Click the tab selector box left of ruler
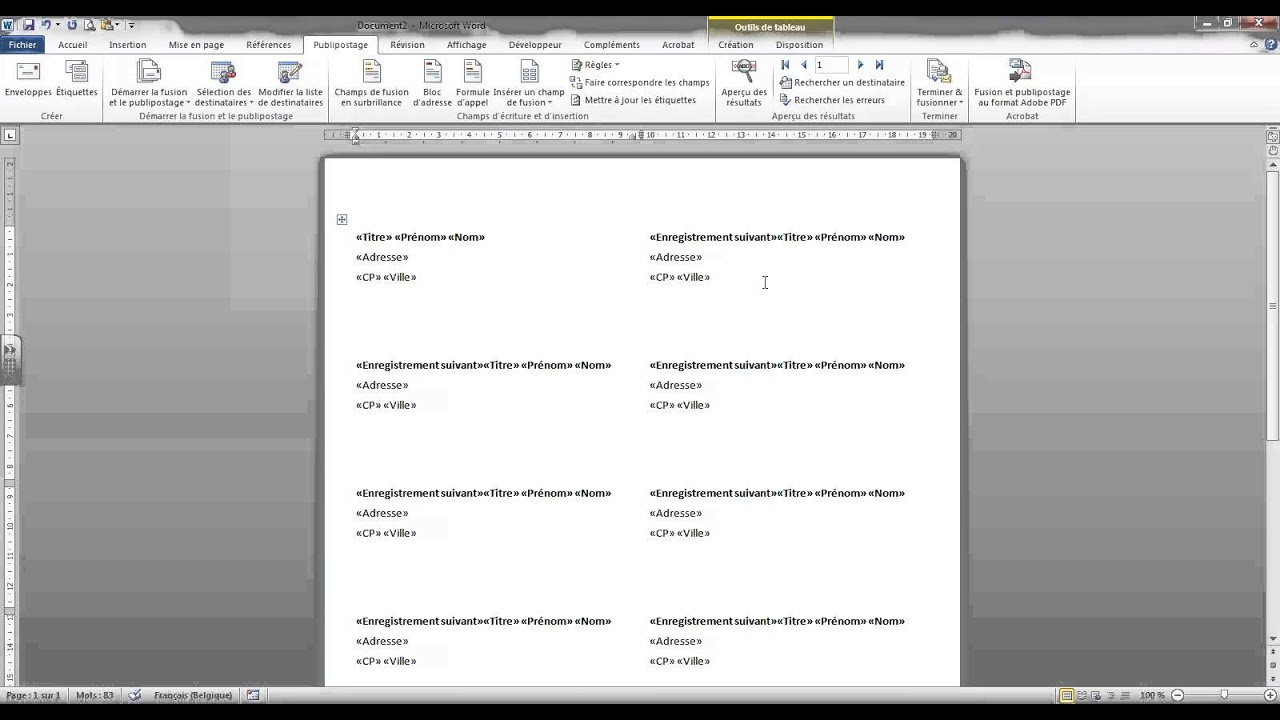Viewport: 1280px width, 720px height. pyautogui.click(x=10, y=134)
